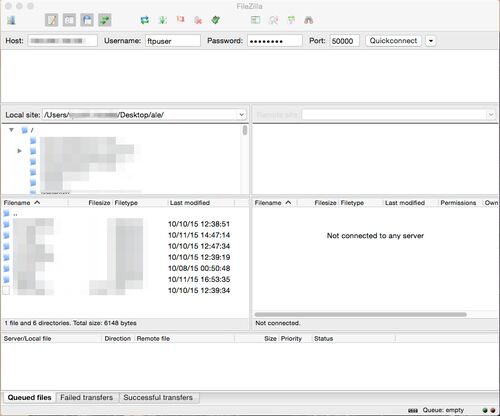Click the Host input field
The width and height of the screenshot is (500, 416).
click(62, 41)
